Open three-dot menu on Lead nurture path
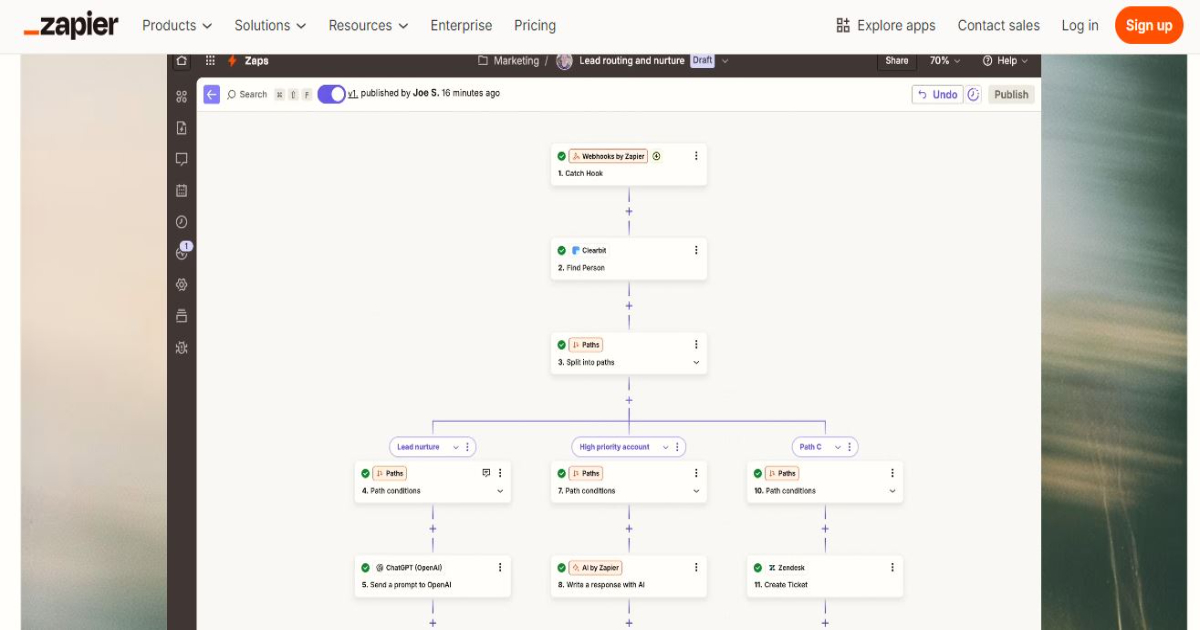1200x630 pixels. [x=467, y=447]
